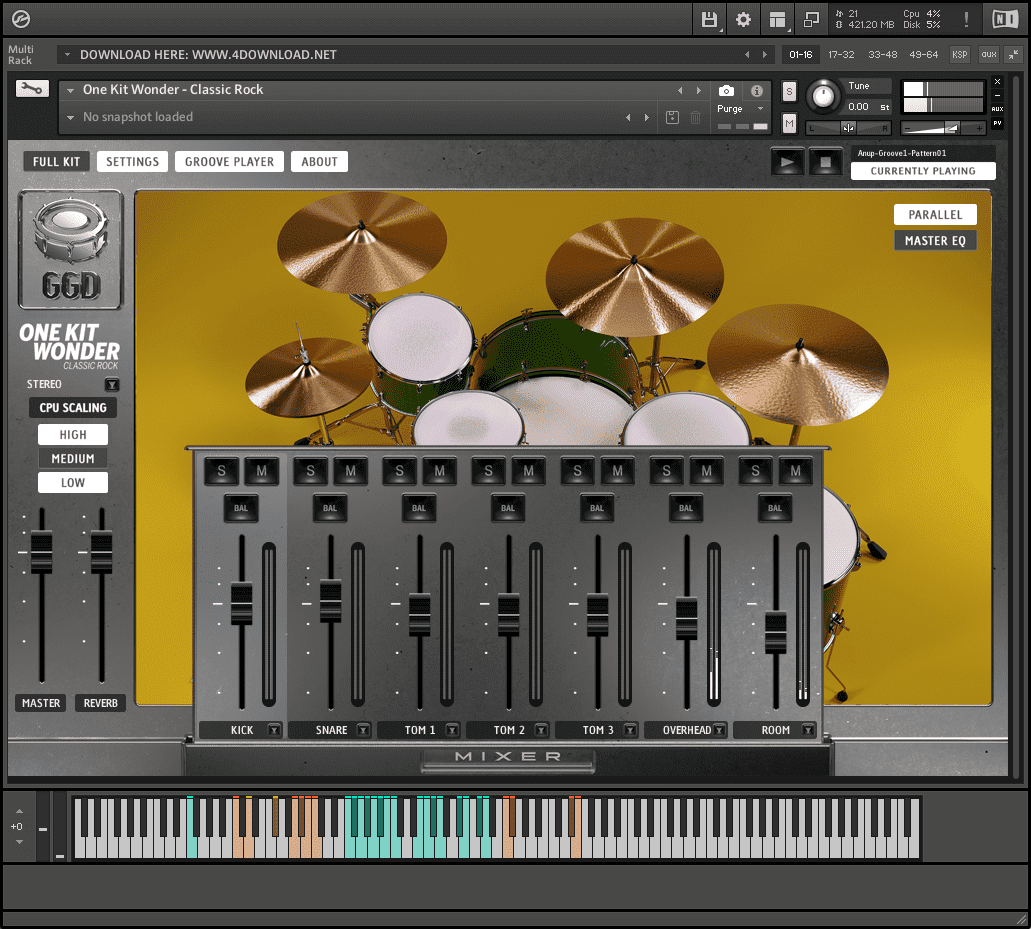
Task: Click the Kontakt logo icon
Action: (21, 20)
